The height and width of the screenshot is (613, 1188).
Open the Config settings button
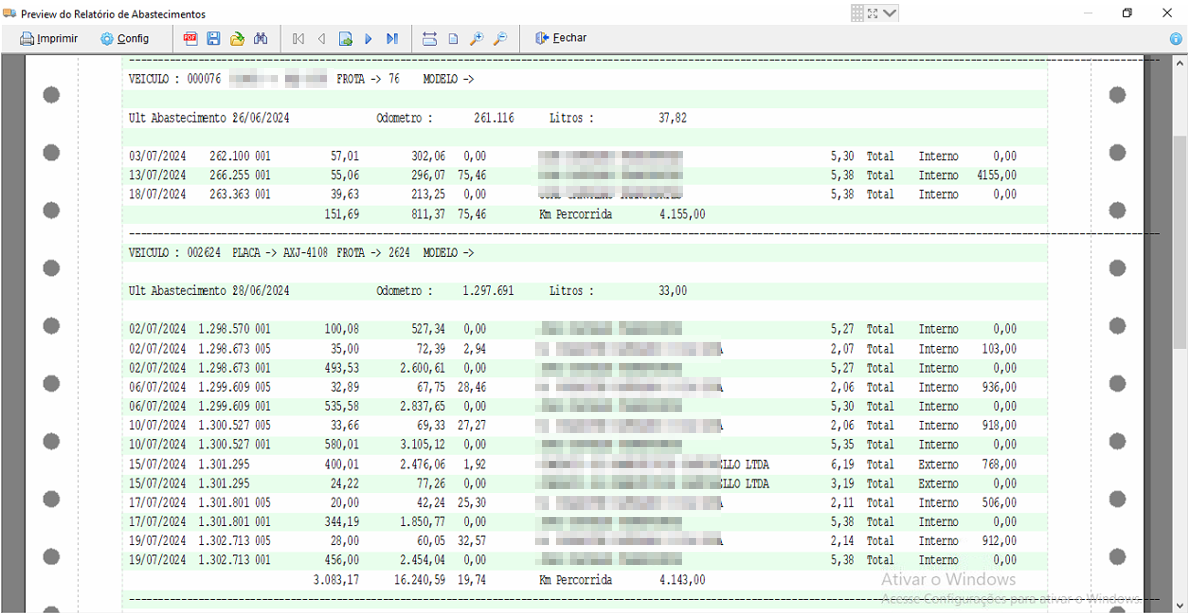(125, 39)
